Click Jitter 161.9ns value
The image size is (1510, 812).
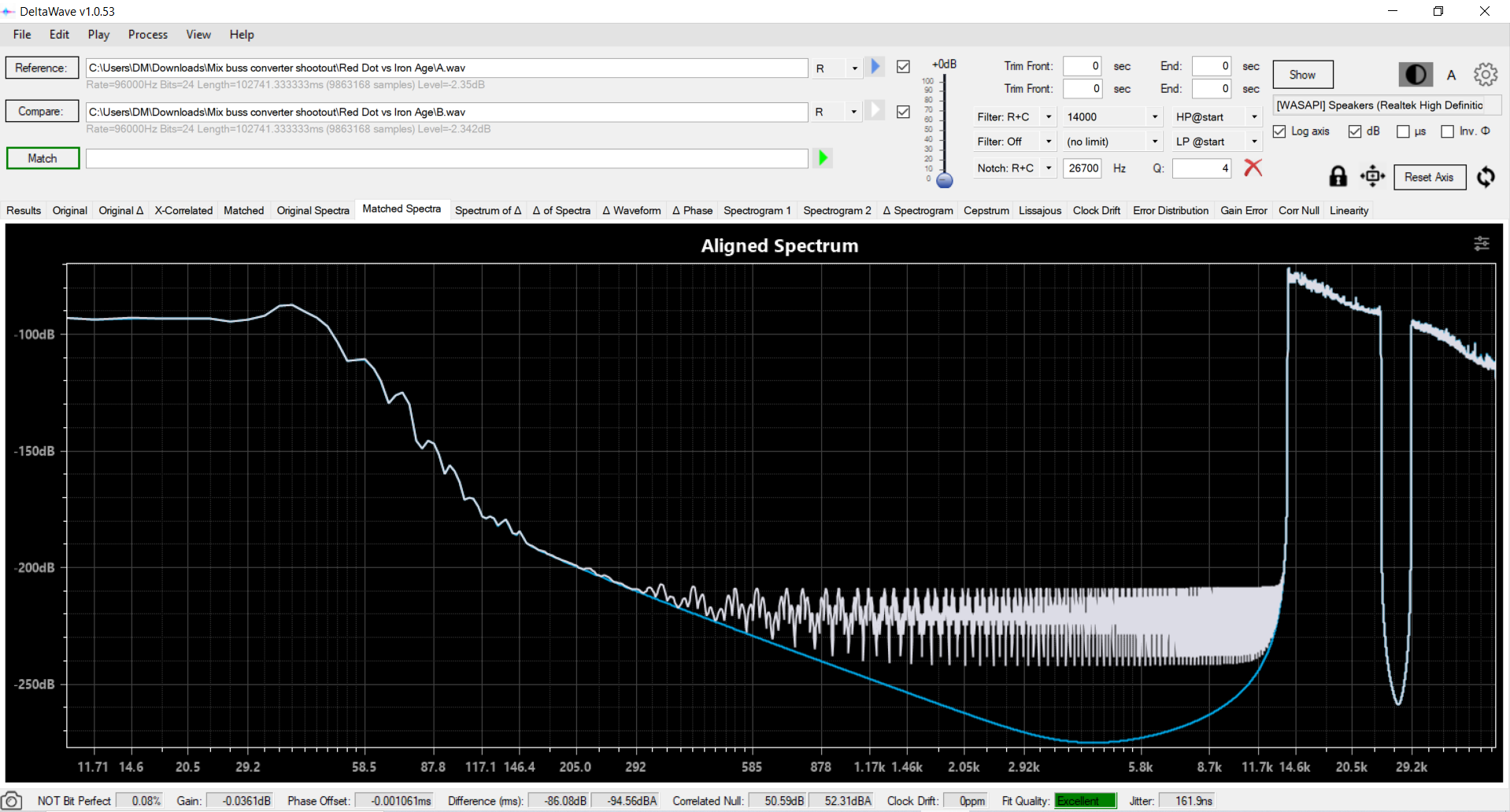1187,800
